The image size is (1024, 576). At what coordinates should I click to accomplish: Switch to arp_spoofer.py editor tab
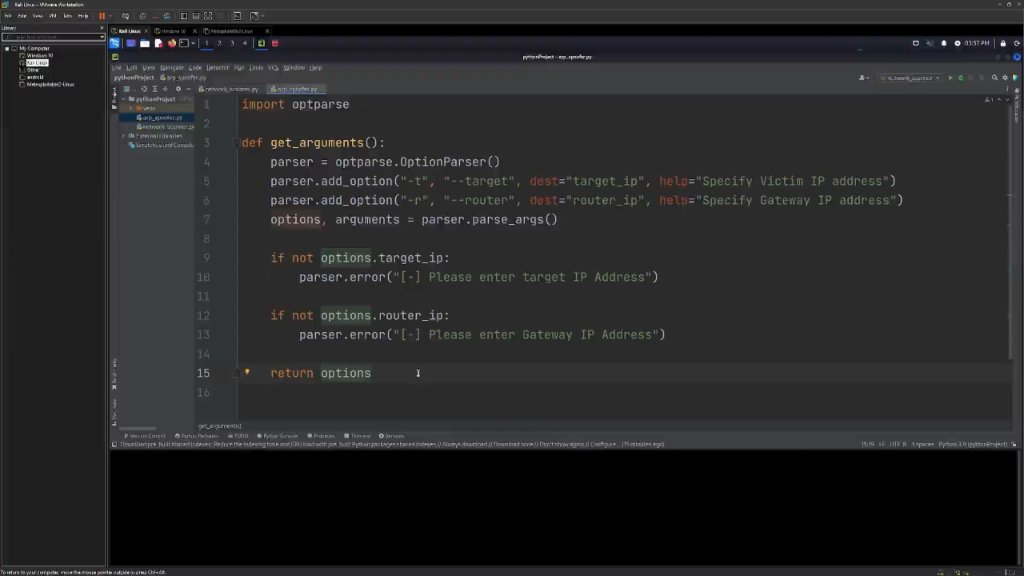tap(296, 89)
